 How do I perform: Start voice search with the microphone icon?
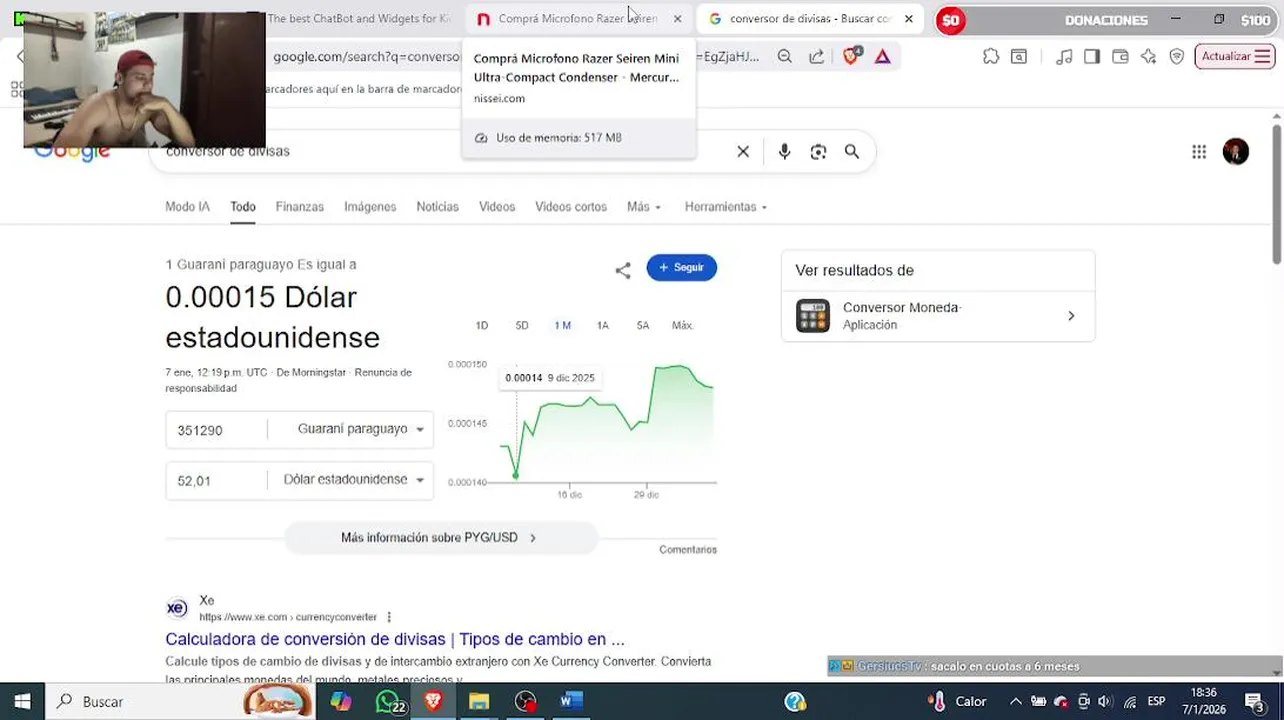tap(784, 152)
